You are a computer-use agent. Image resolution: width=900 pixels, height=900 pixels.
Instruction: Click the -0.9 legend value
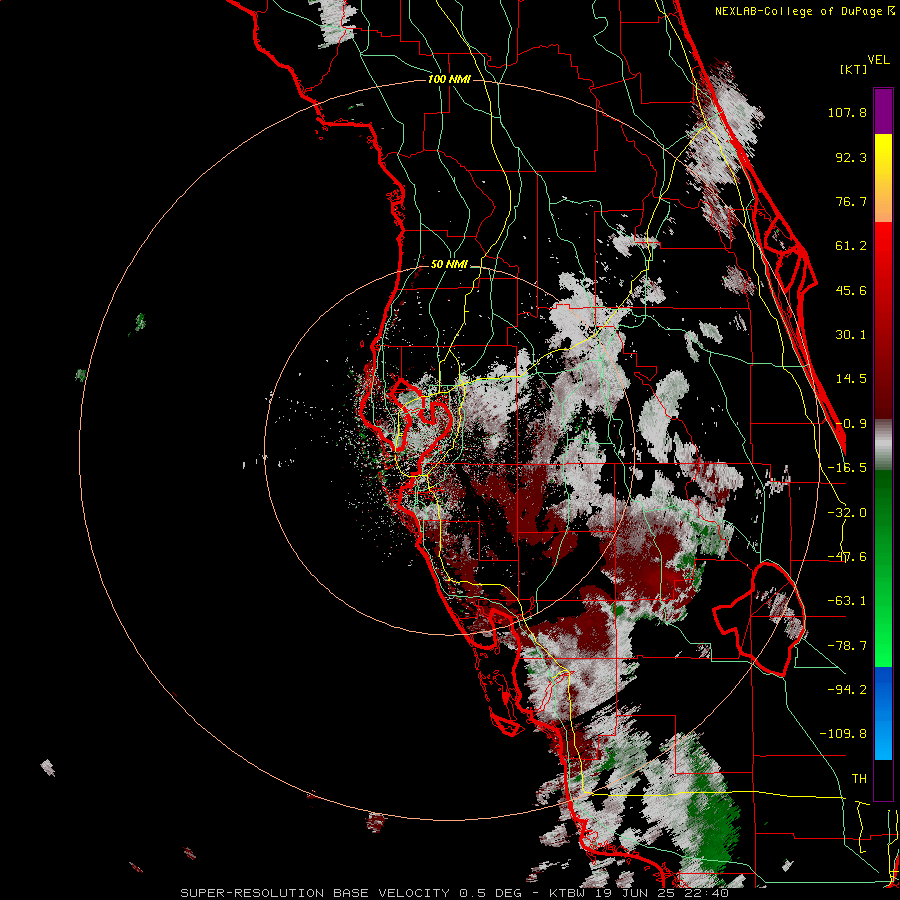tap(851, 424)
